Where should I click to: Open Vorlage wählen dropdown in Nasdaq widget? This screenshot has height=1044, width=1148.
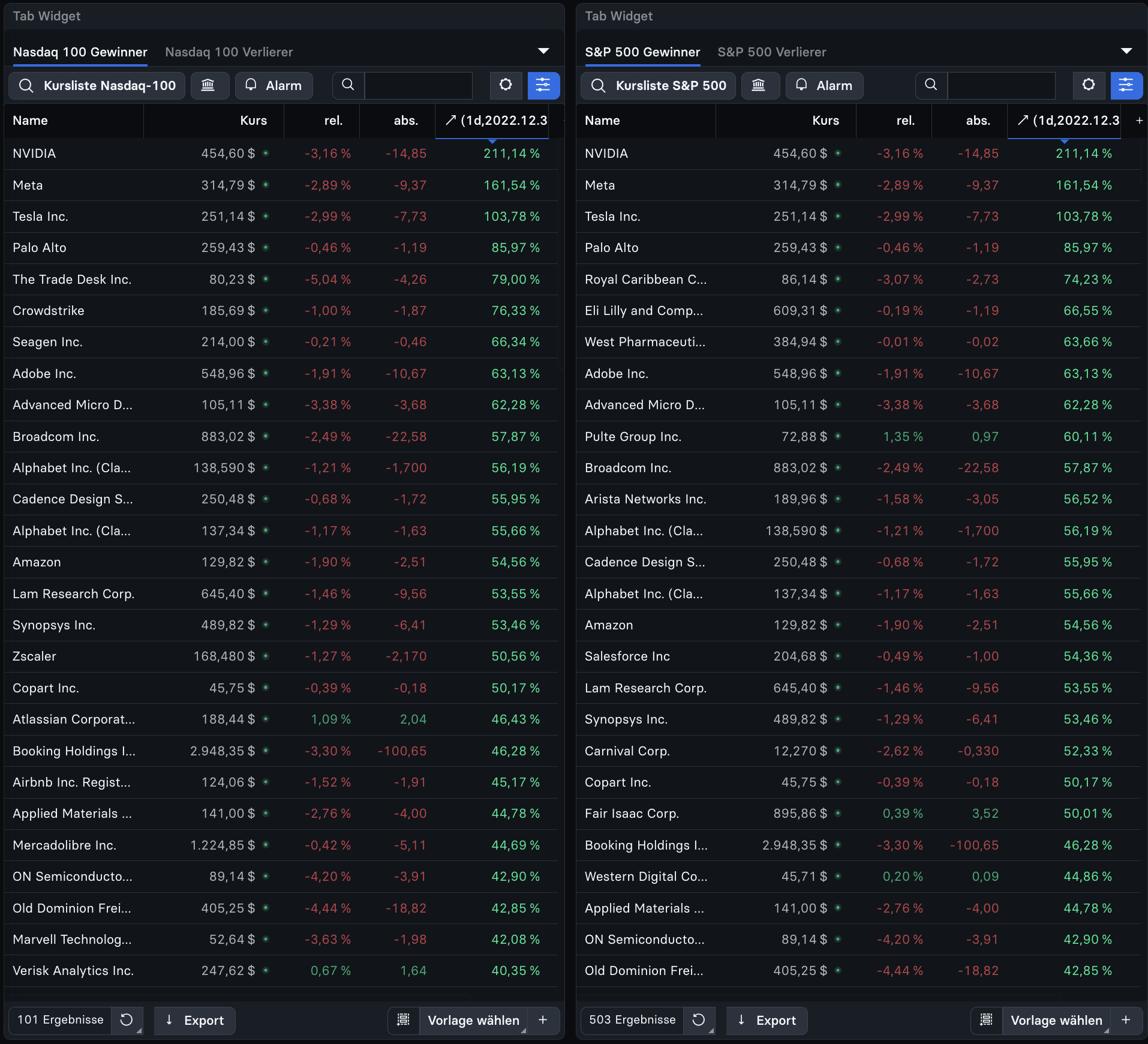click(x=473, y=1020)
